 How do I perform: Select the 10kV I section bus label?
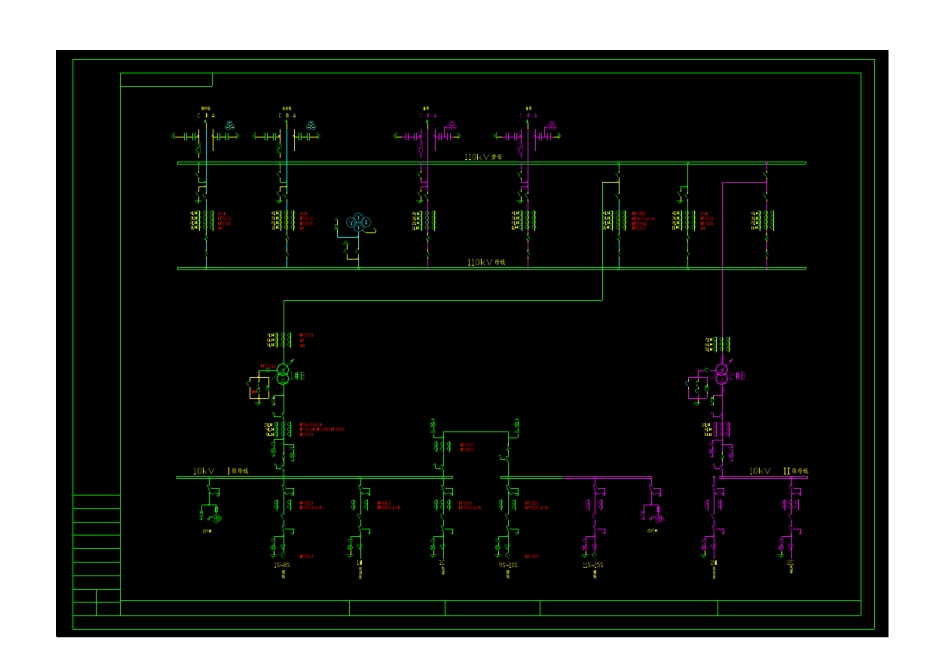(x=221, y=471)
